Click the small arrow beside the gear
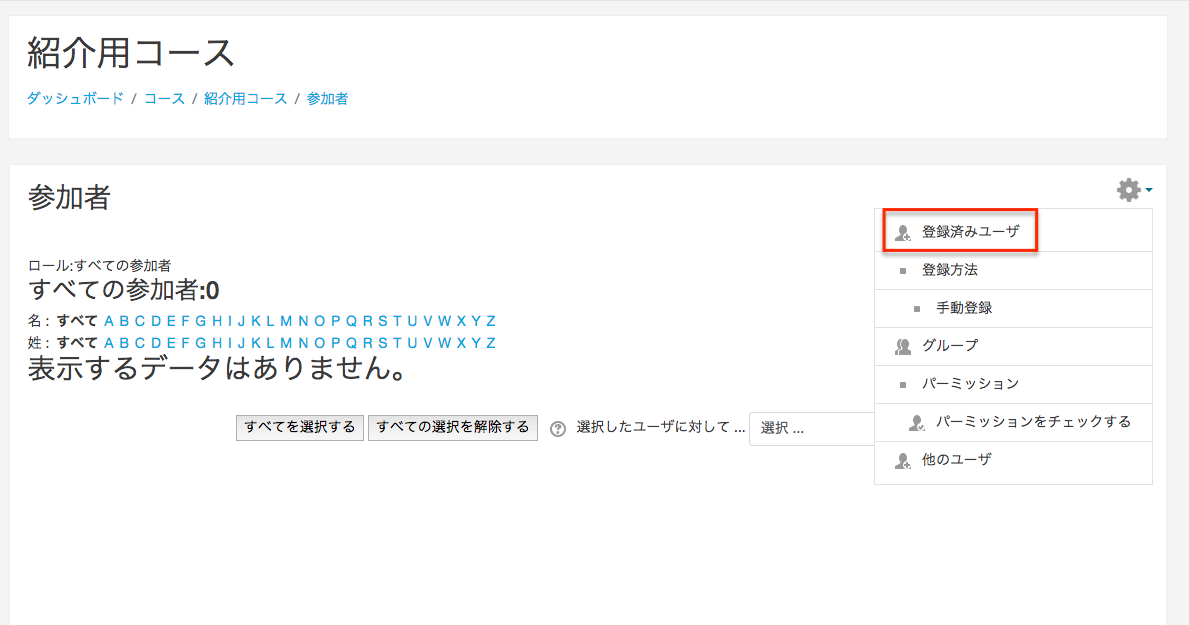Viewport: 1189px width, 625px height. click(1149, 190)
